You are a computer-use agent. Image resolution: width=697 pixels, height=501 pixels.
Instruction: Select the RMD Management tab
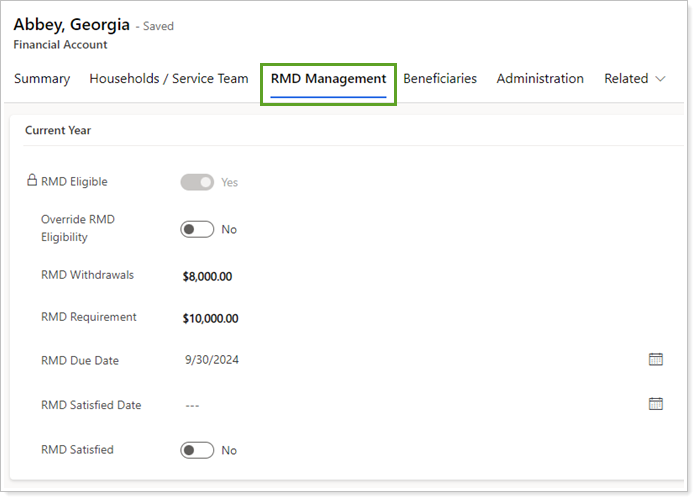328,79
